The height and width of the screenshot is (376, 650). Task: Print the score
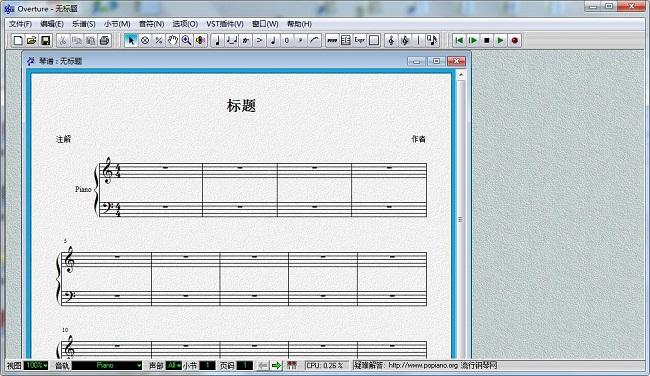click(104, 40)
